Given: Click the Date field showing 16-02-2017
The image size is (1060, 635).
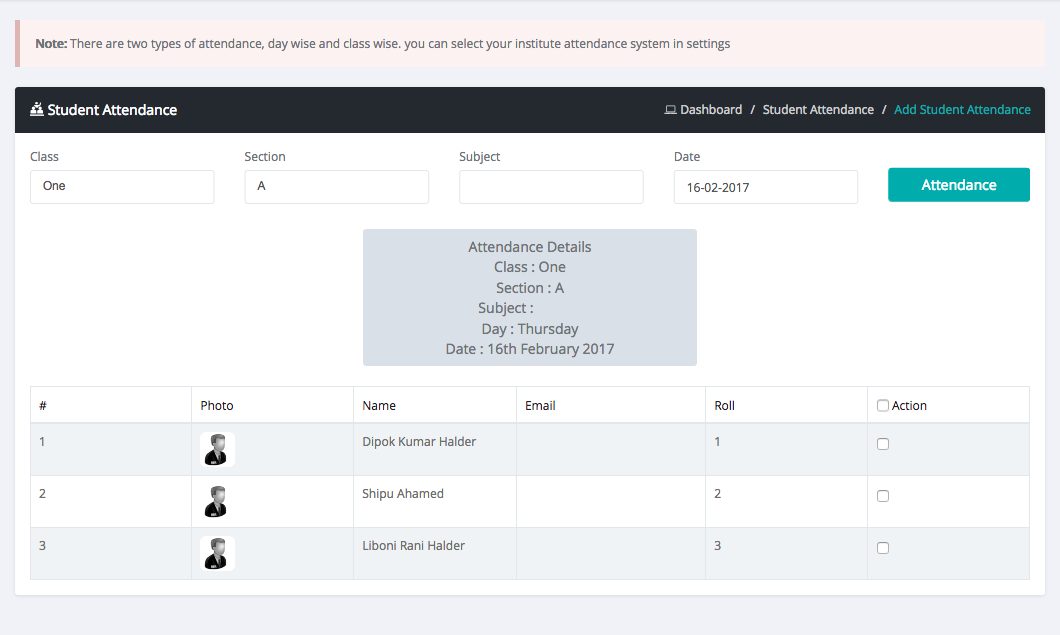Looking at the screenshot, I should [x=765, y=187].
